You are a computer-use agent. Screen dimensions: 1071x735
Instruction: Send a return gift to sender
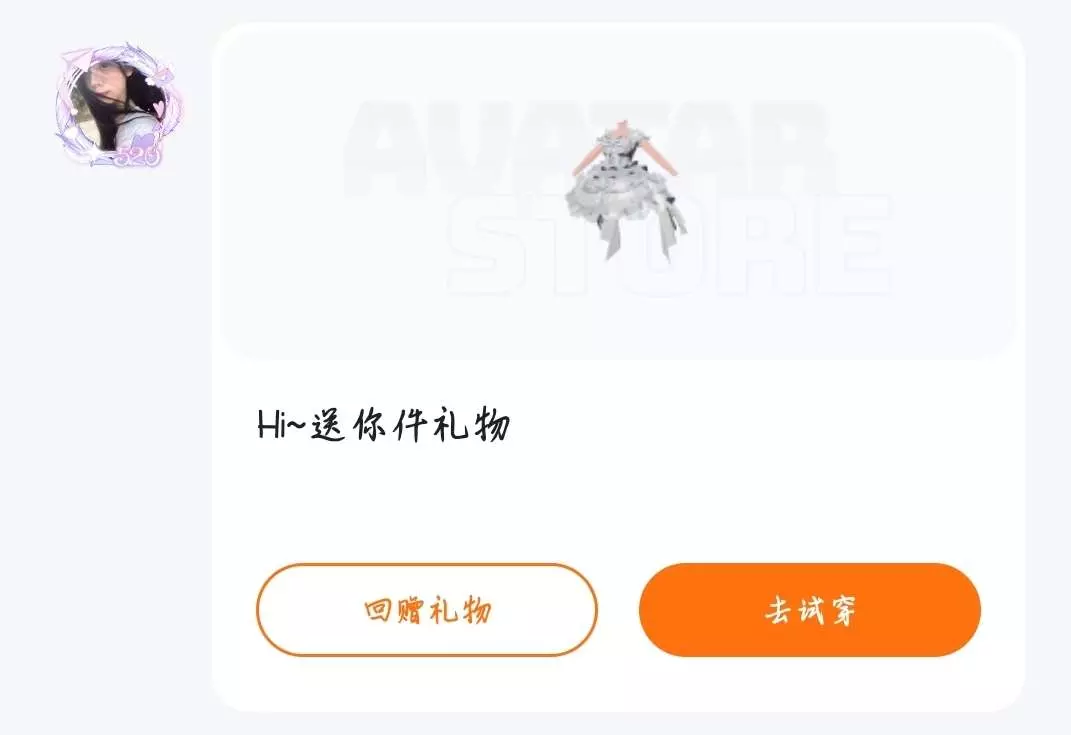(427, 610)
